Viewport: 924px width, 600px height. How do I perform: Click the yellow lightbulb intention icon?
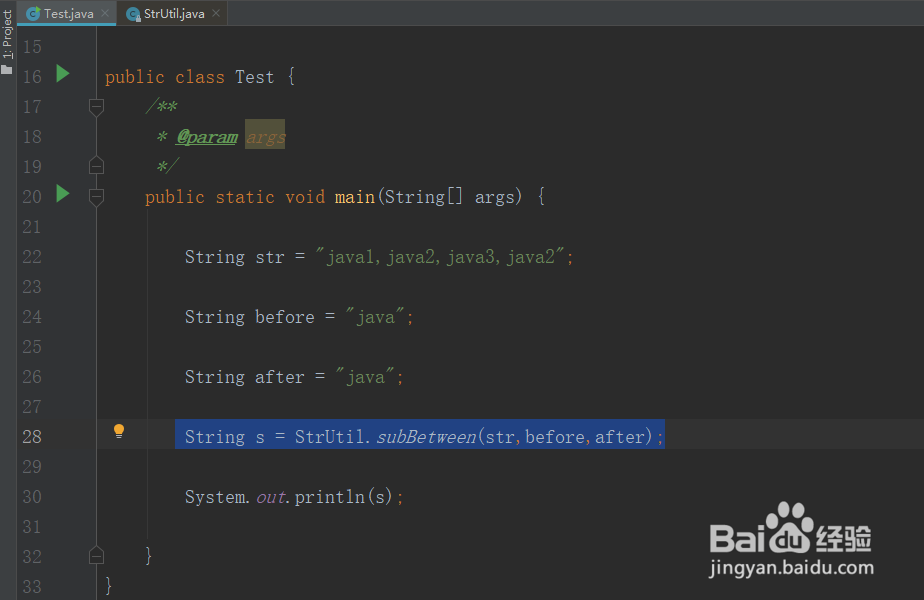click(119, 432)
